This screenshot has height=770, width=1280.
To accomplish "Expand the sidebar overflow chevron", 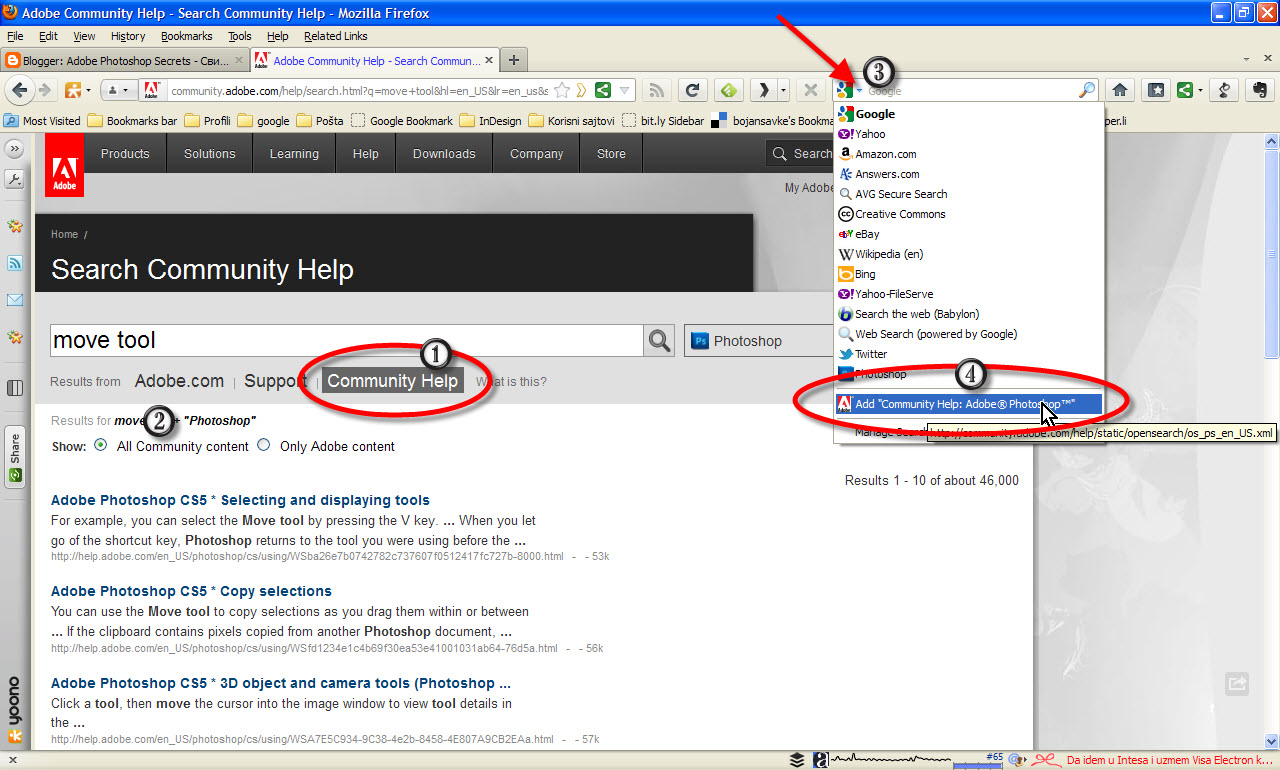I will 14,148.
